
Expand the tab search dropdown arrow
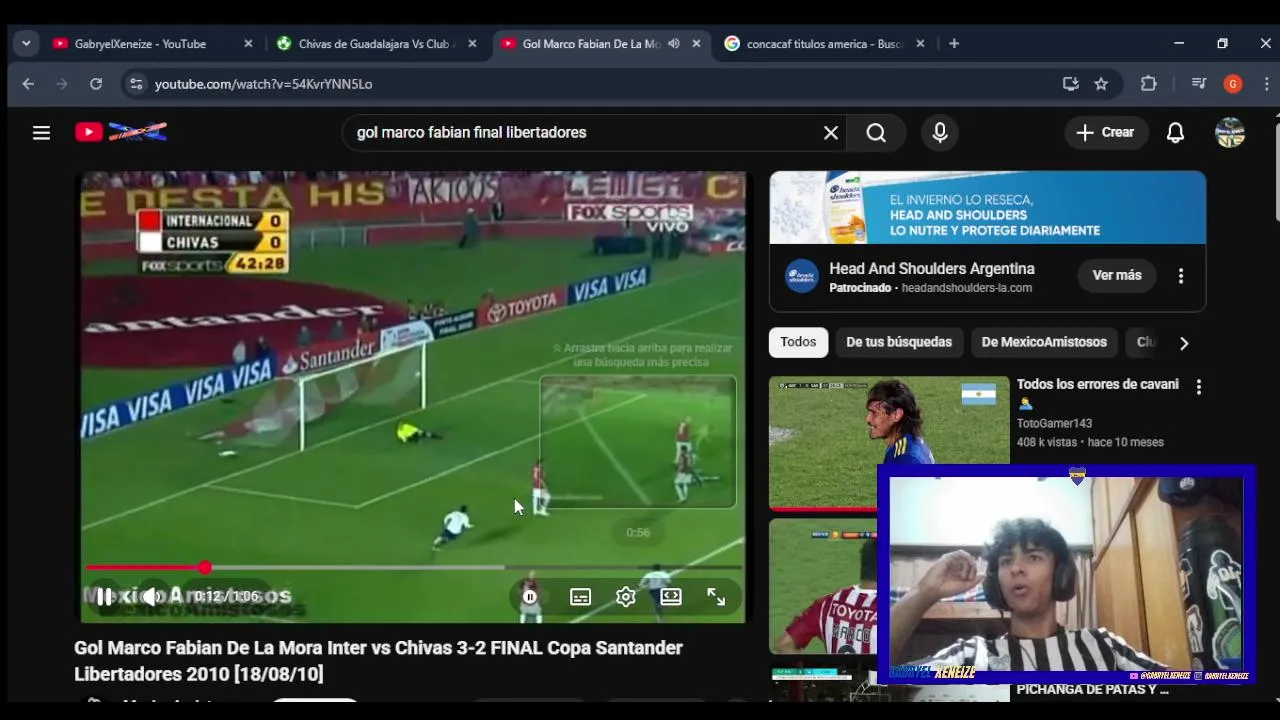coord(26,44)
